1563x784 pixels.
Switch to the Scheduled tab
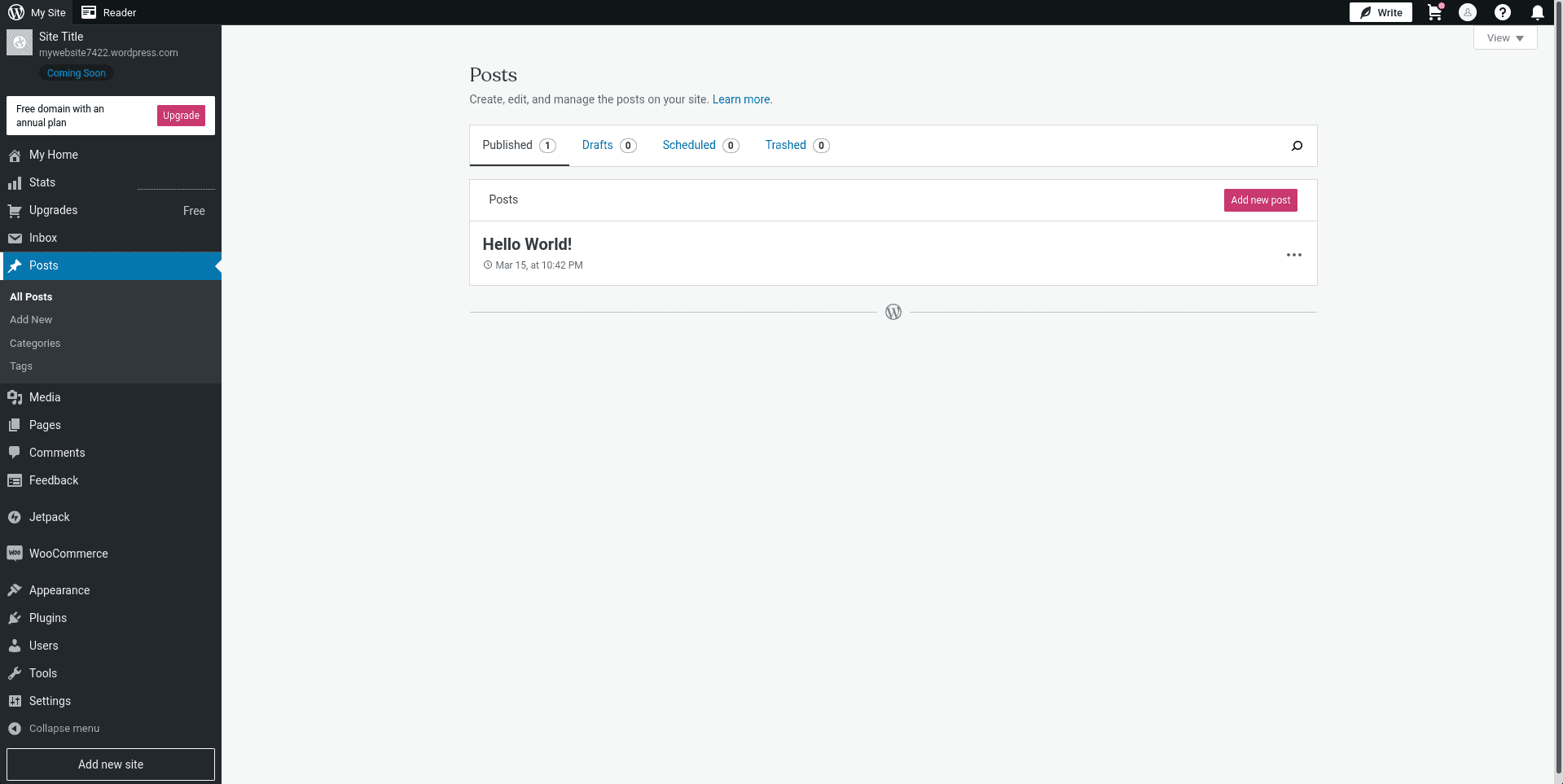[x=700, y=146]
